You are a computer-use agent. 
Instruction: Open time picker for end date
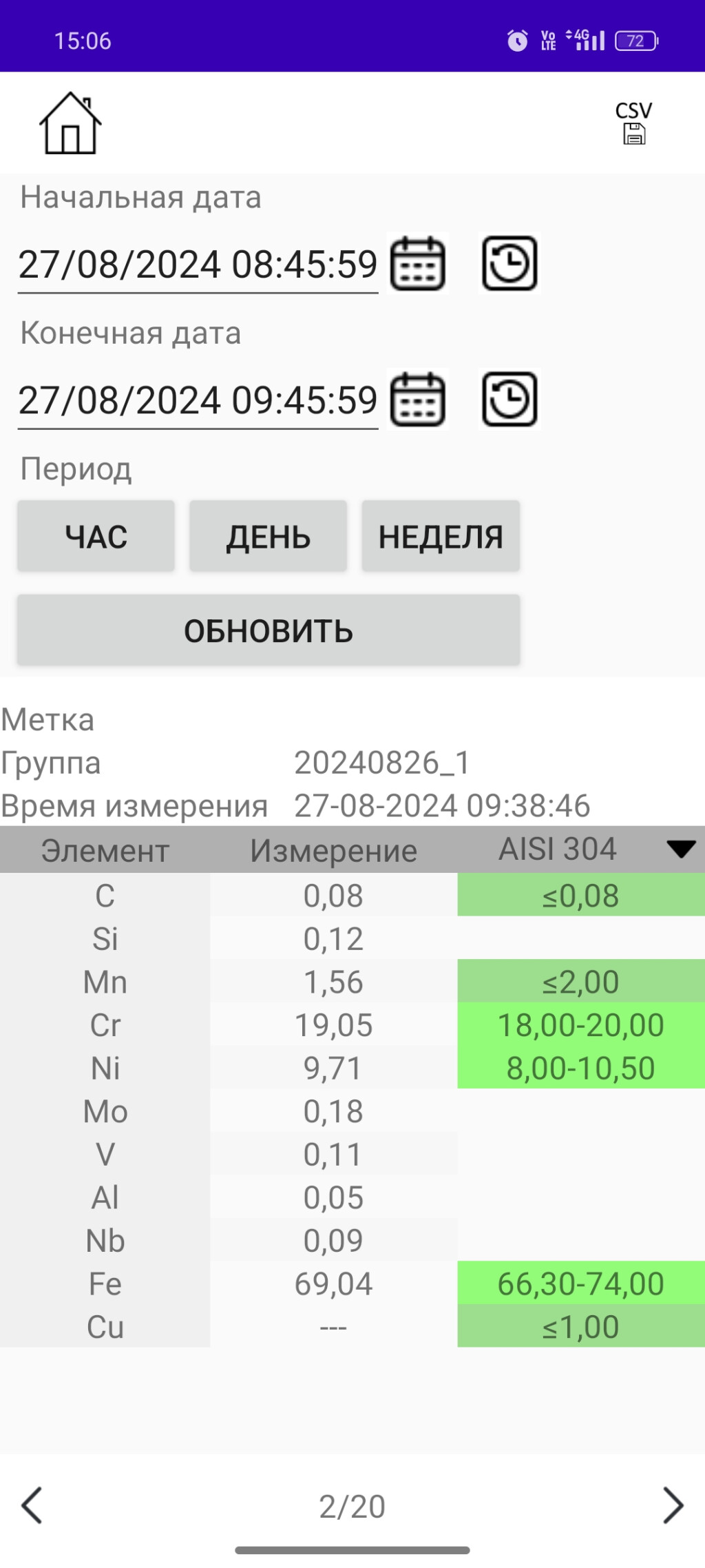click(509, 400)
